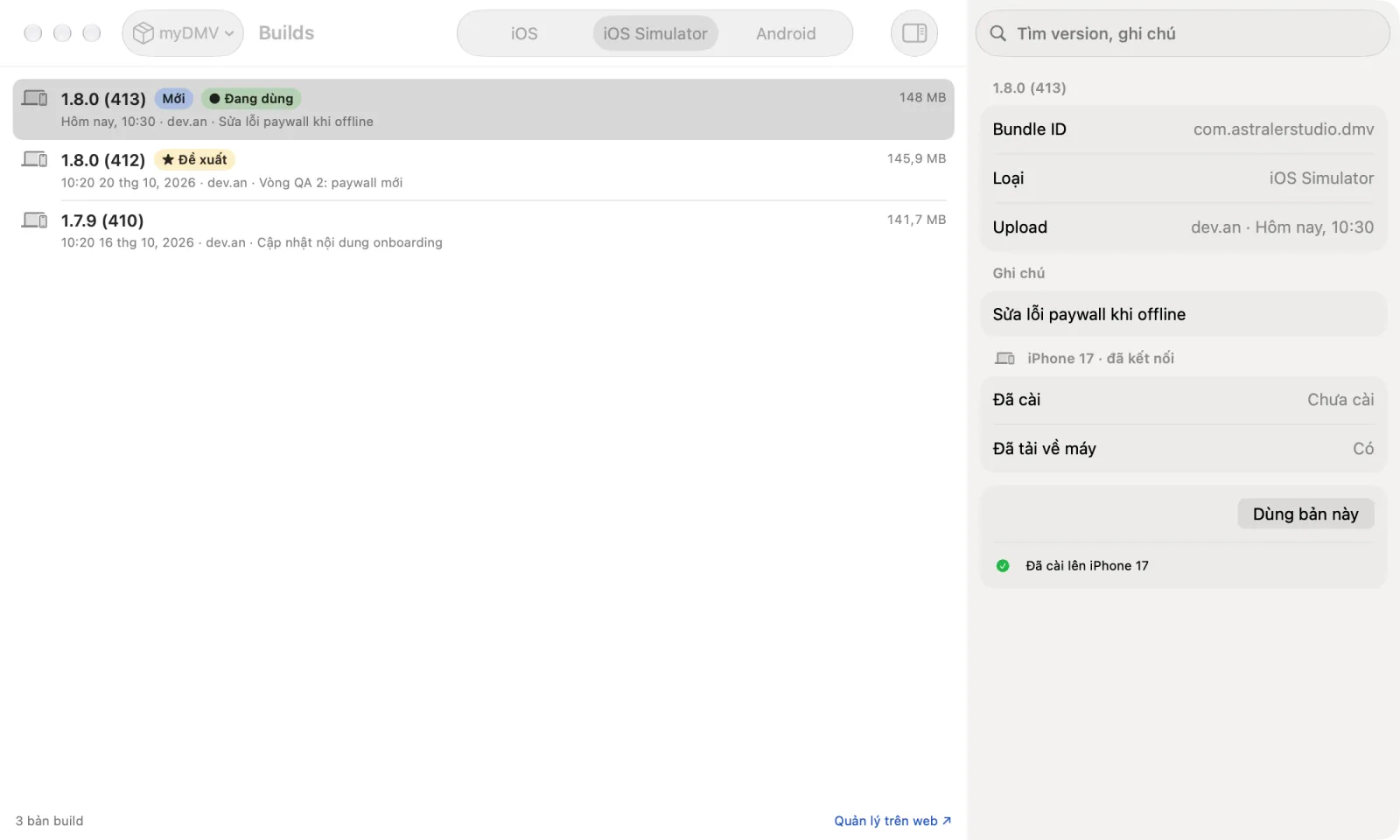Click the 141,7 MB size label
Image resolution: width=1400 pixels, height=840 pixels.
point(916,220)
